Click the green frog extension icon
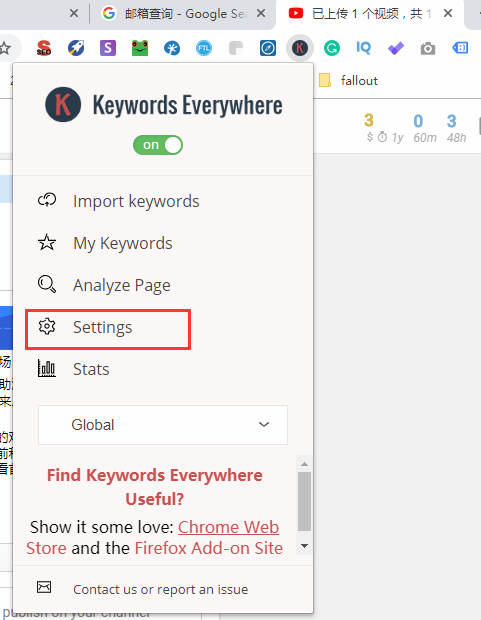Image resolution: width=481 pixels, height=620 pixels. pos(140,48)
